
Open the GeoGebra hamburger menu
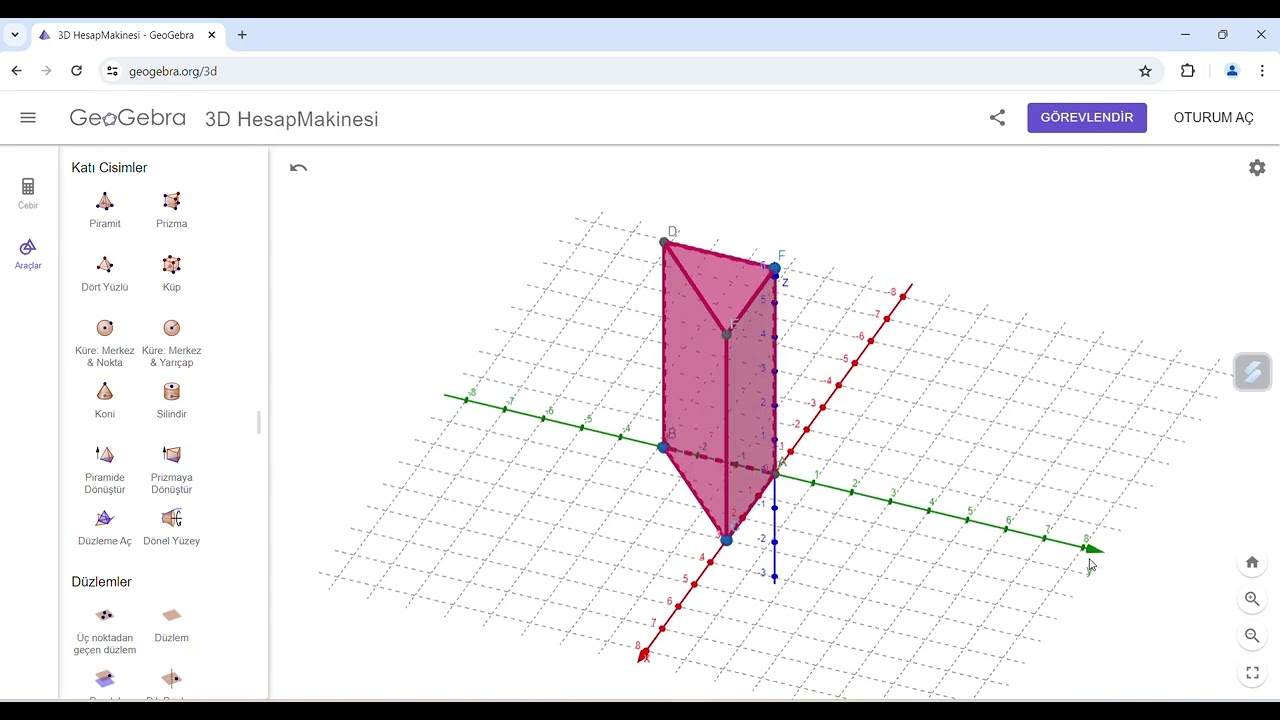tap(28, 118)
